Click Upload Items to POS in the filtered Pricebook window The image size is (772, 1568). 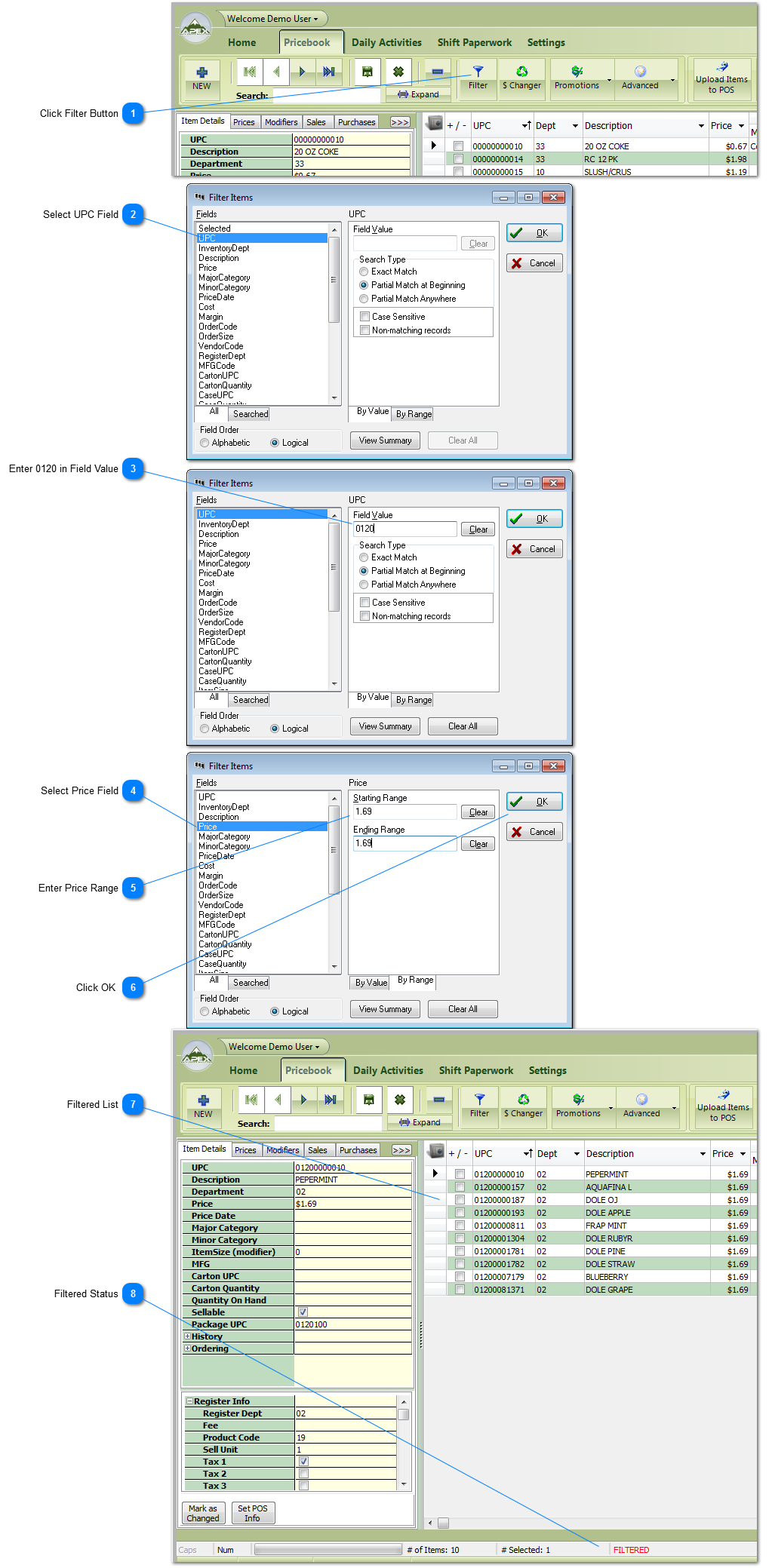pyautogui.click(x=723, y=1107)
